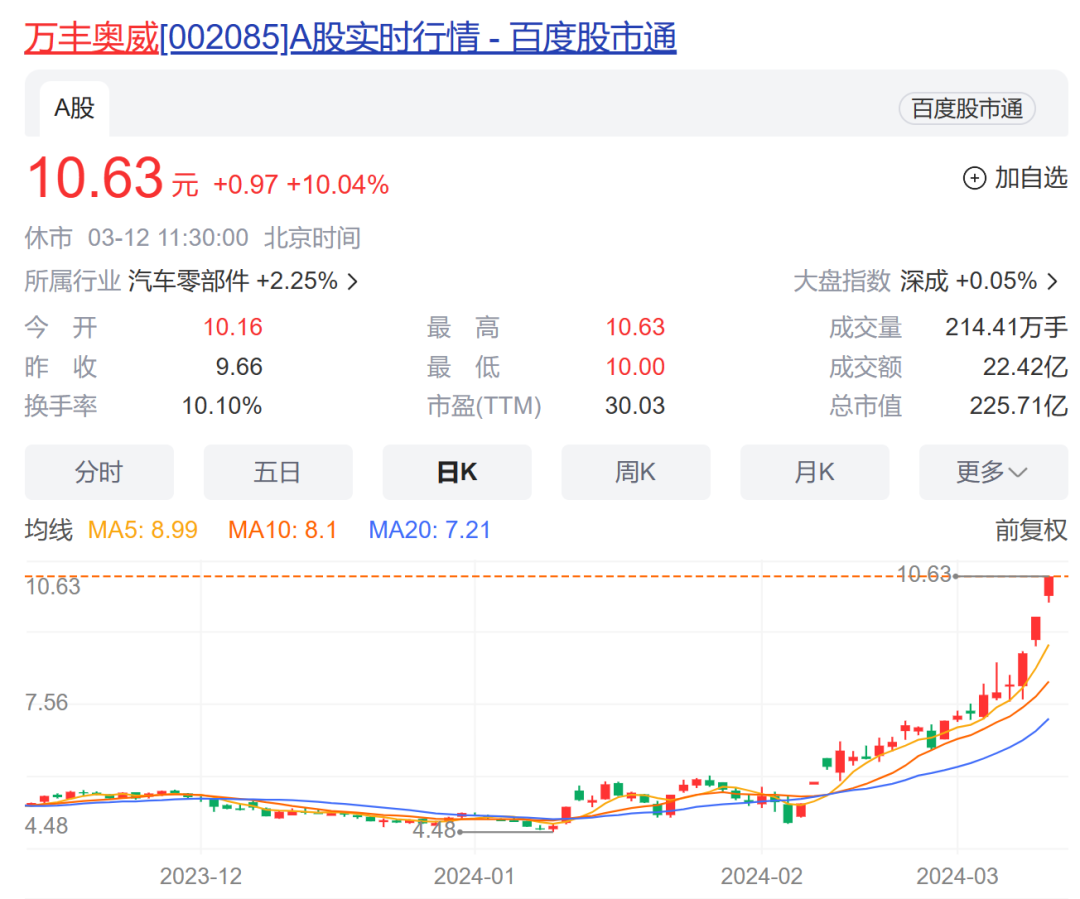Expand the 汽车零部件 industry chevron
The image size is (1080, 899).
click(x=353, y=282)
